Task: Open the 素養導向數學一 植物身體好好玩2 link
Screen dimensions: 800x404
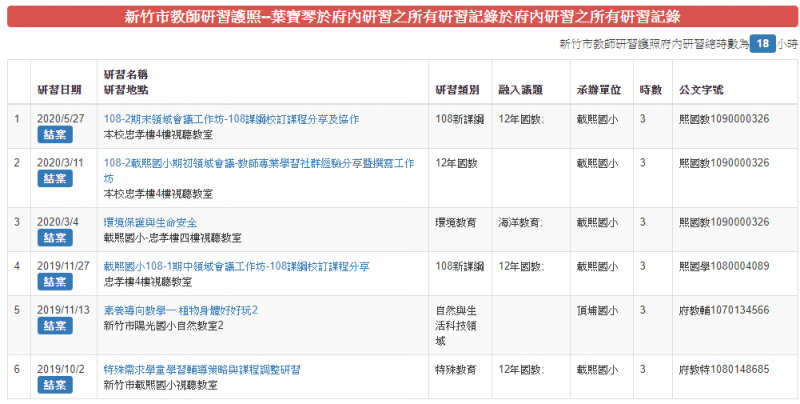Action: coord(181,310)
